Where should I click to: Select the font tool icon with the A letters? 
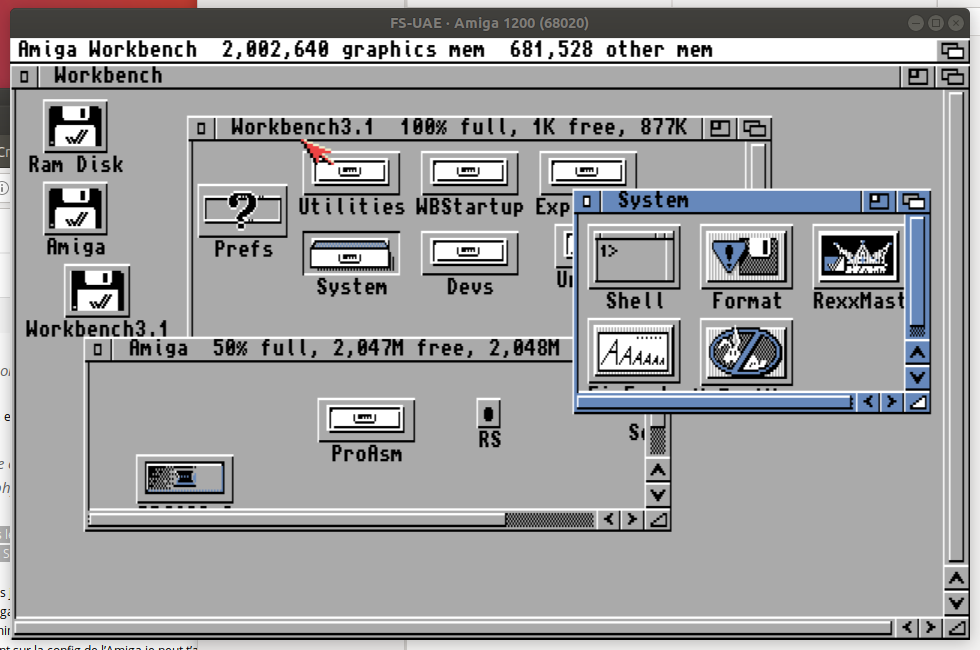634,351
